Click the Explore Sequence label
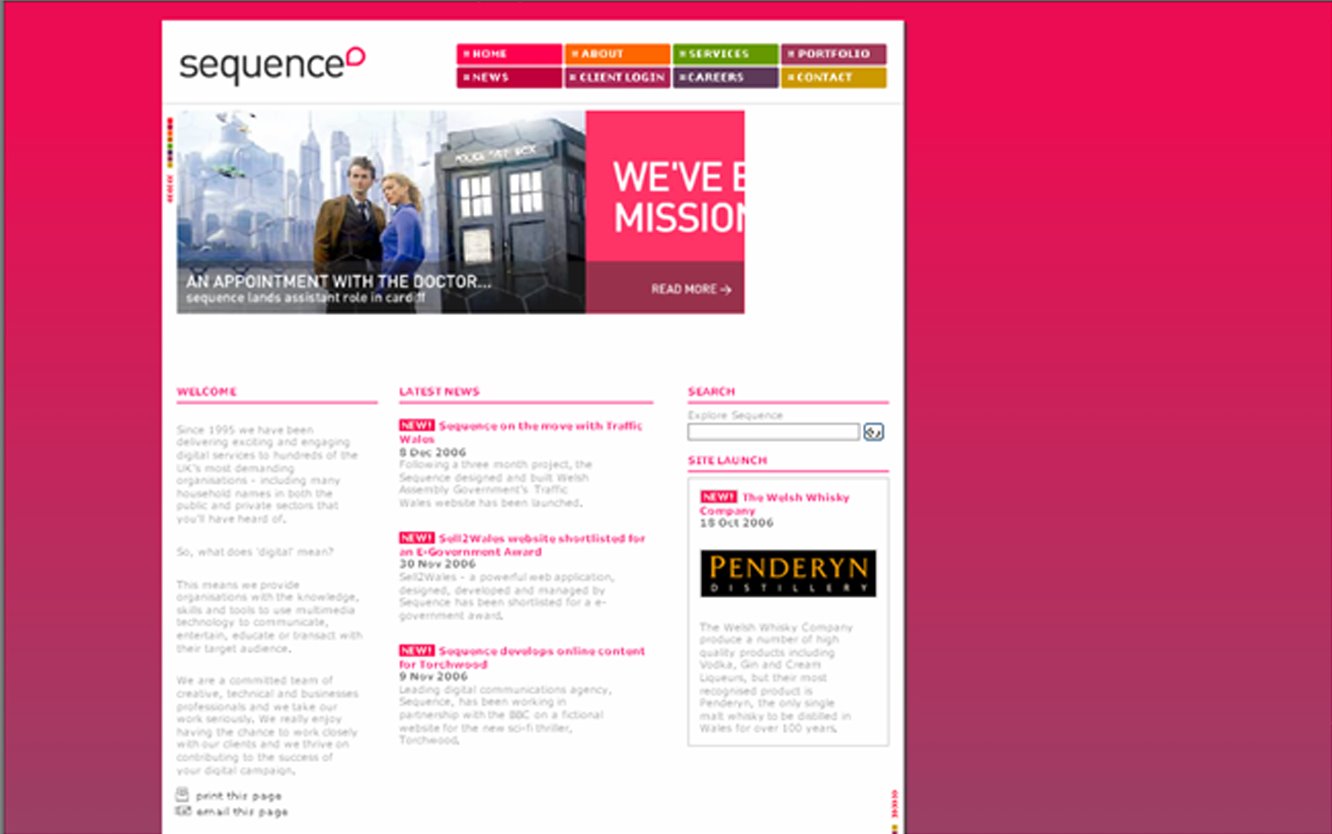The height and width of the screenshot is (834, 1332). 735,415
